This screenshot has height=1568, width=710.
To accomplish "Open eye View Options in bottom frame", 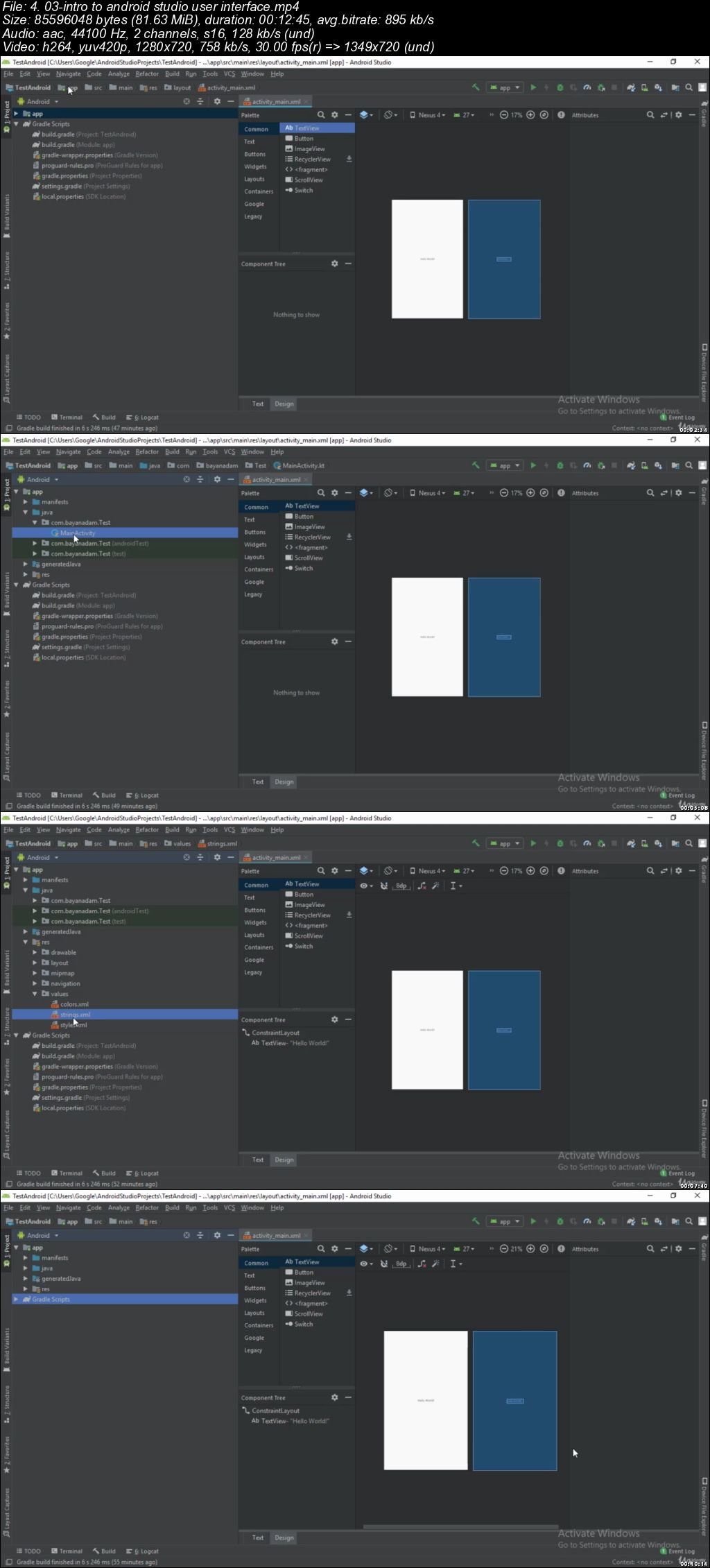I will pos(365,1264).
